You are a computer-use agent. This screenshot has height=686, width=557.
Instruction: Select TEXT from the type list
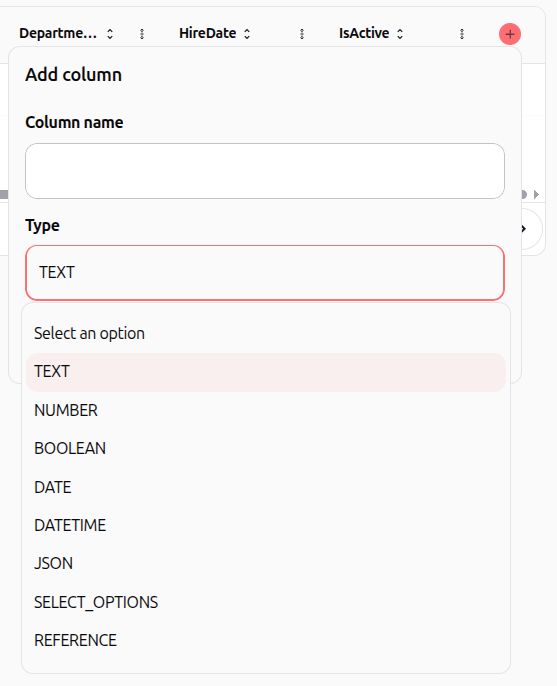click(x=266, y=372)
